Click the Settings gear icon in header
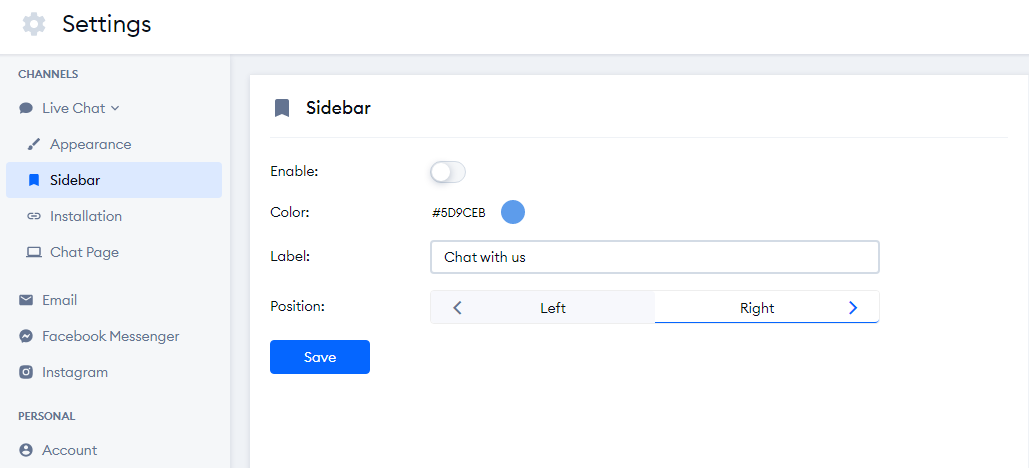 coord(34,24)
